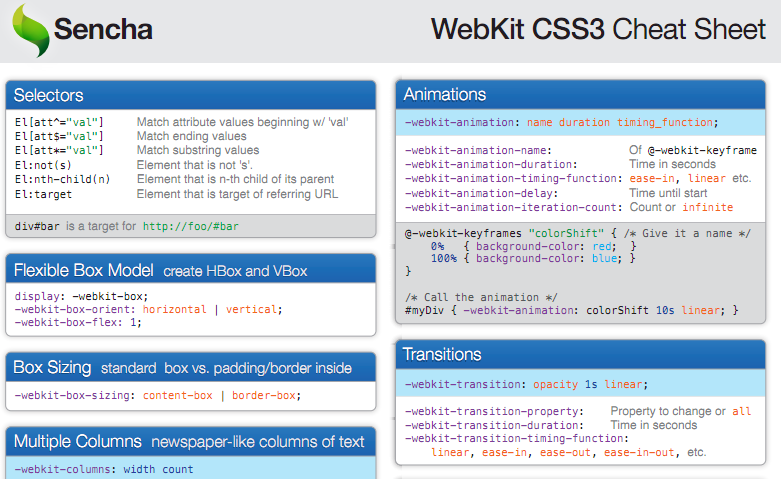Click '-webkit-columns: width count' line
Image resolution: width=781 pixels, height=479 pixels.
pos(104,469)
